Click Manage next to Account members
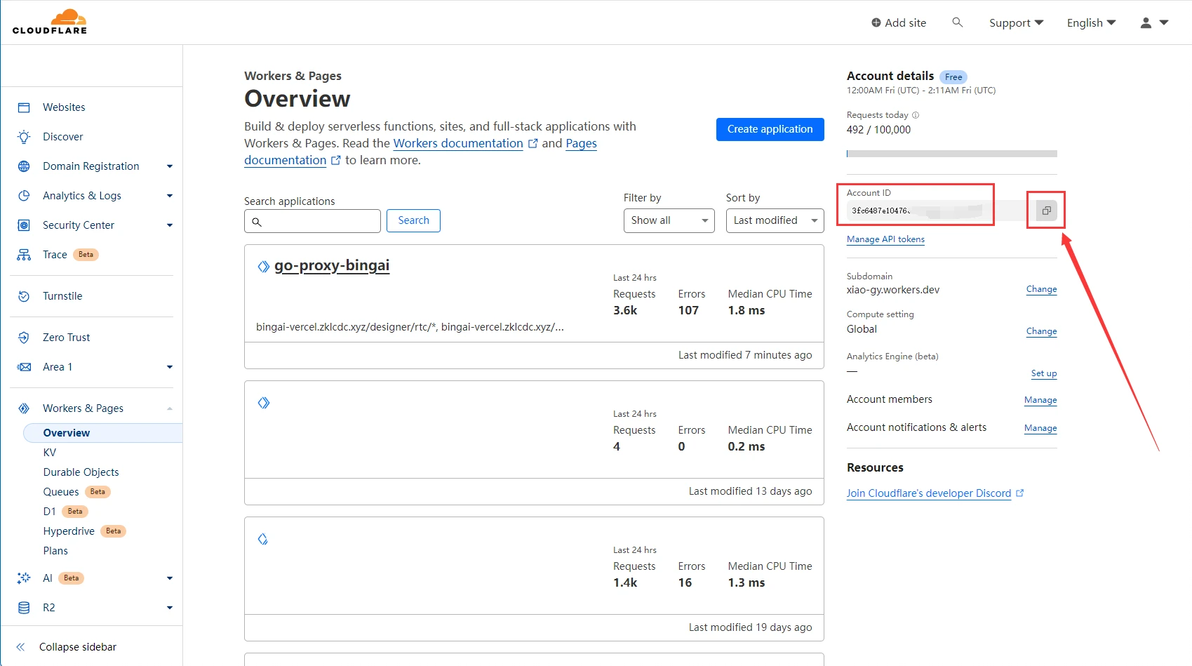 (1041, 400)
